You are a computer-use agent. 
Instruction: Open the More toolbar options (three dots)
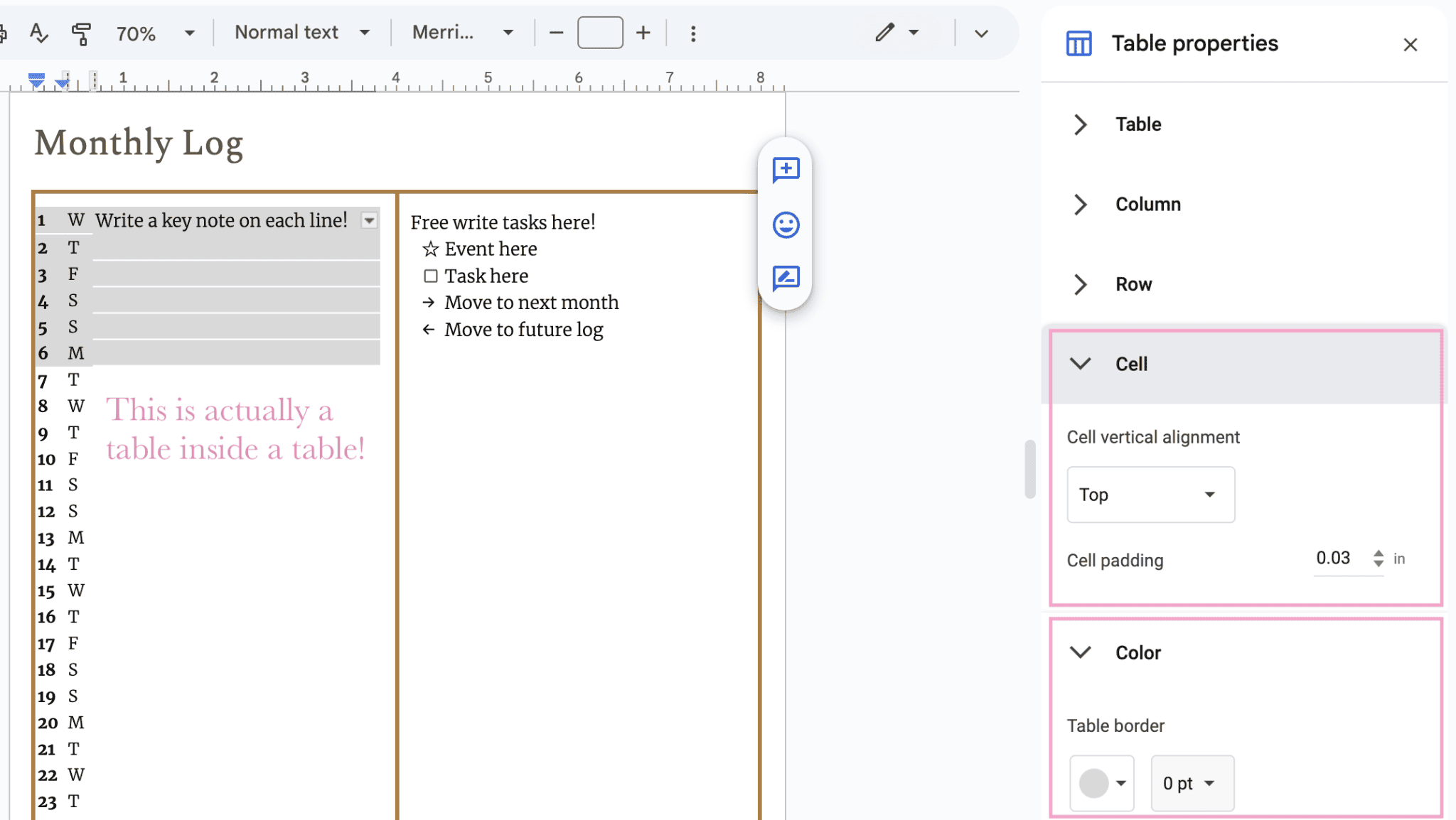(x=692, y=33)
